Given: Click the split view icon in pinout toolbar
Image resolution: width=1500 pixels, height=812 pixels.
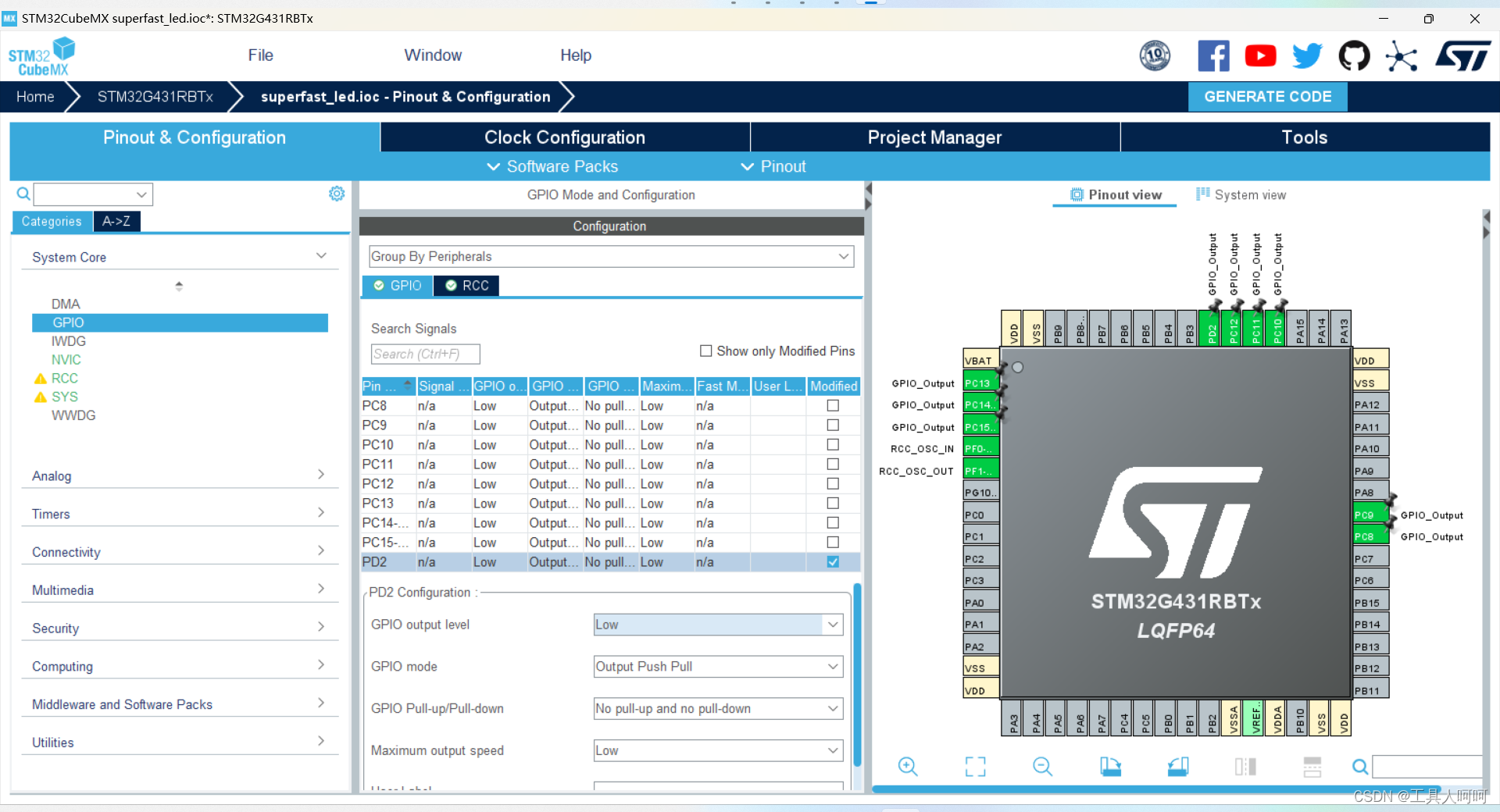Looking at the screenshot, I should click(1245, 767).
